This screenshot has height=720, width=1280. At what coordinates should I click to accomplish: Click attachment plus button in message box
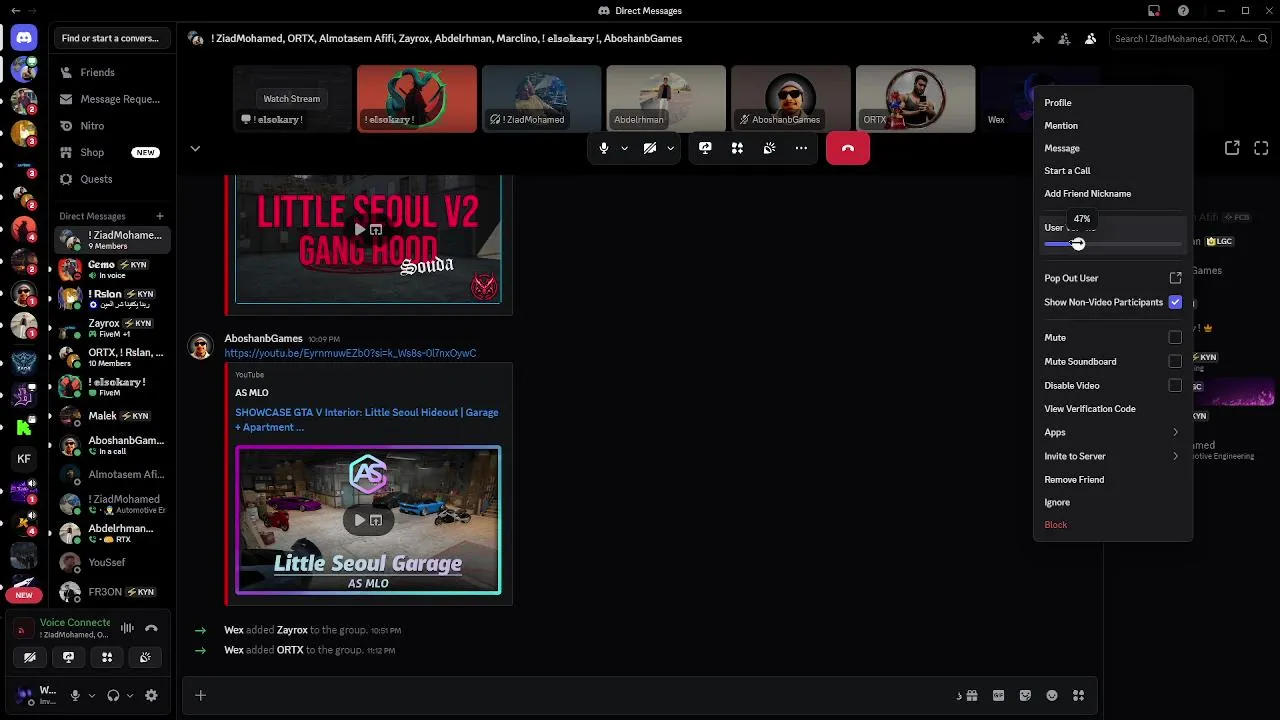pos(200,695)
